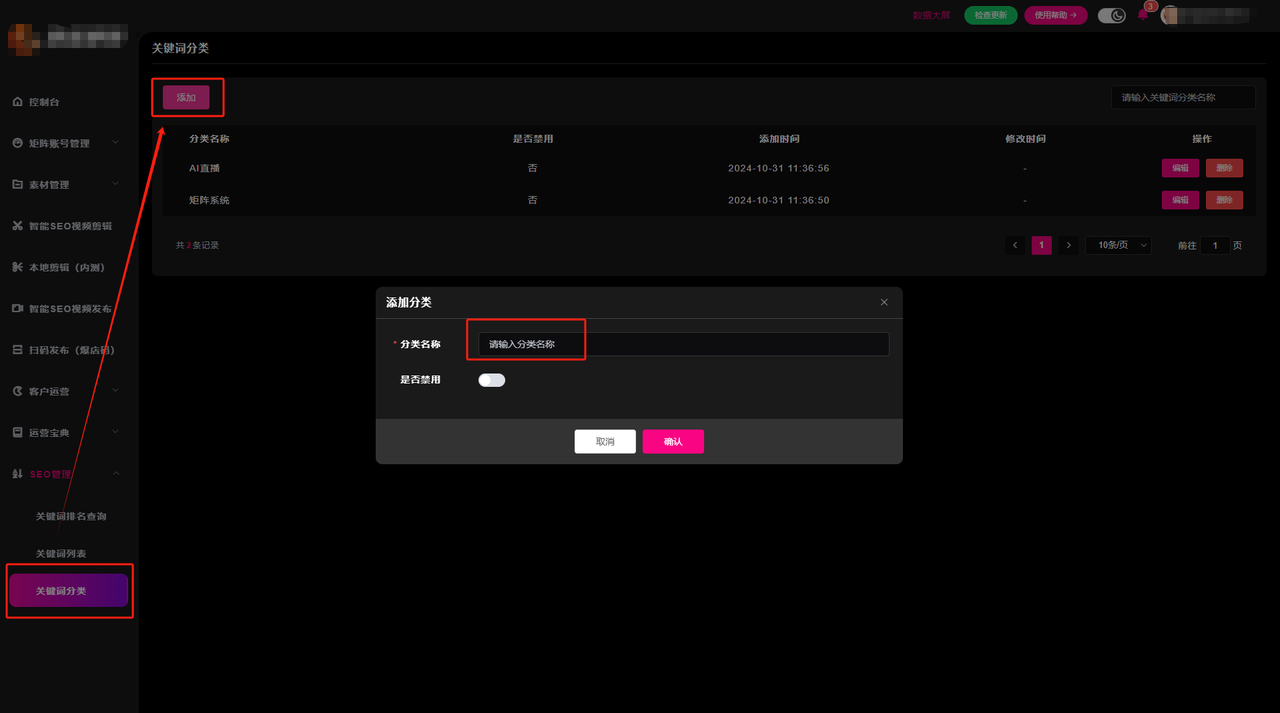Toggle dark mode switch in header
This screenshot has width=1280, height=713.
(x=1111, y=15)
